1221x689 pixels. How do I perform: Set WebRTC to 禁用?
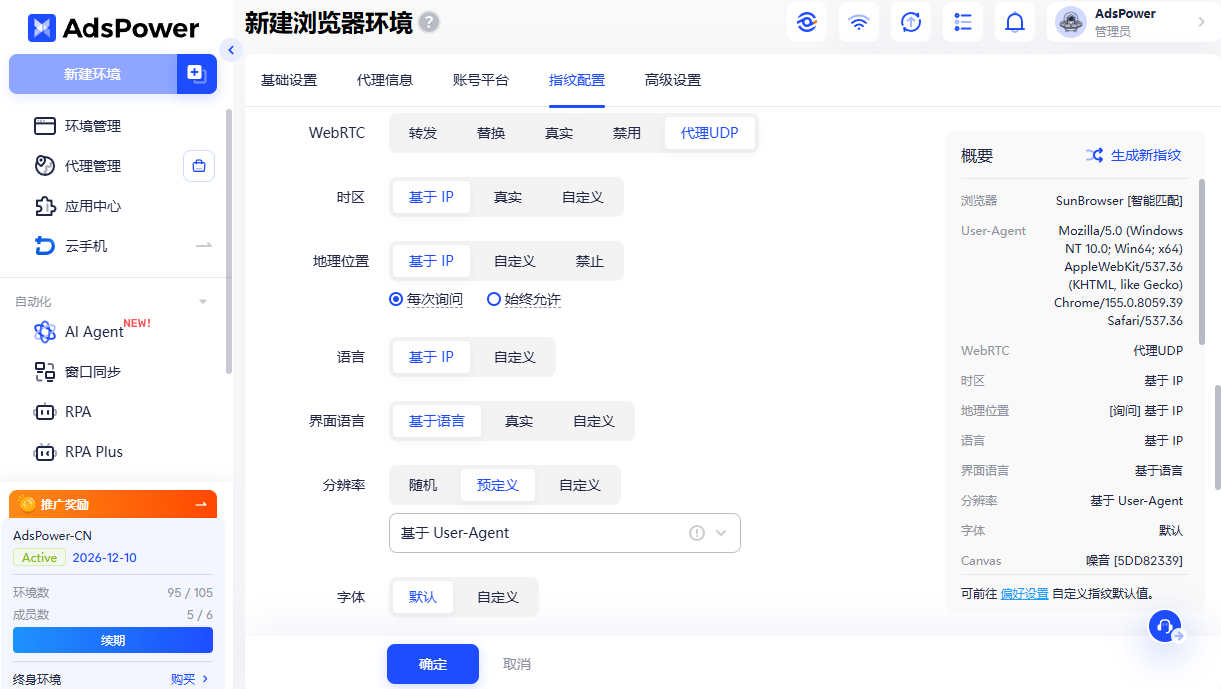[x=627, y=133]
